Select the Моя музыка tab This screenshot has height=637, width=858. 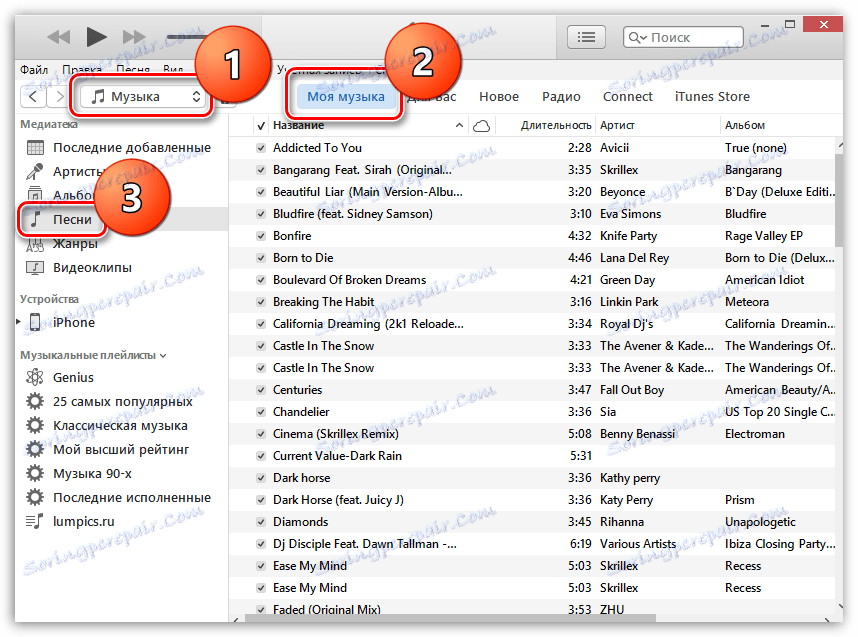[x=346, y=97]
